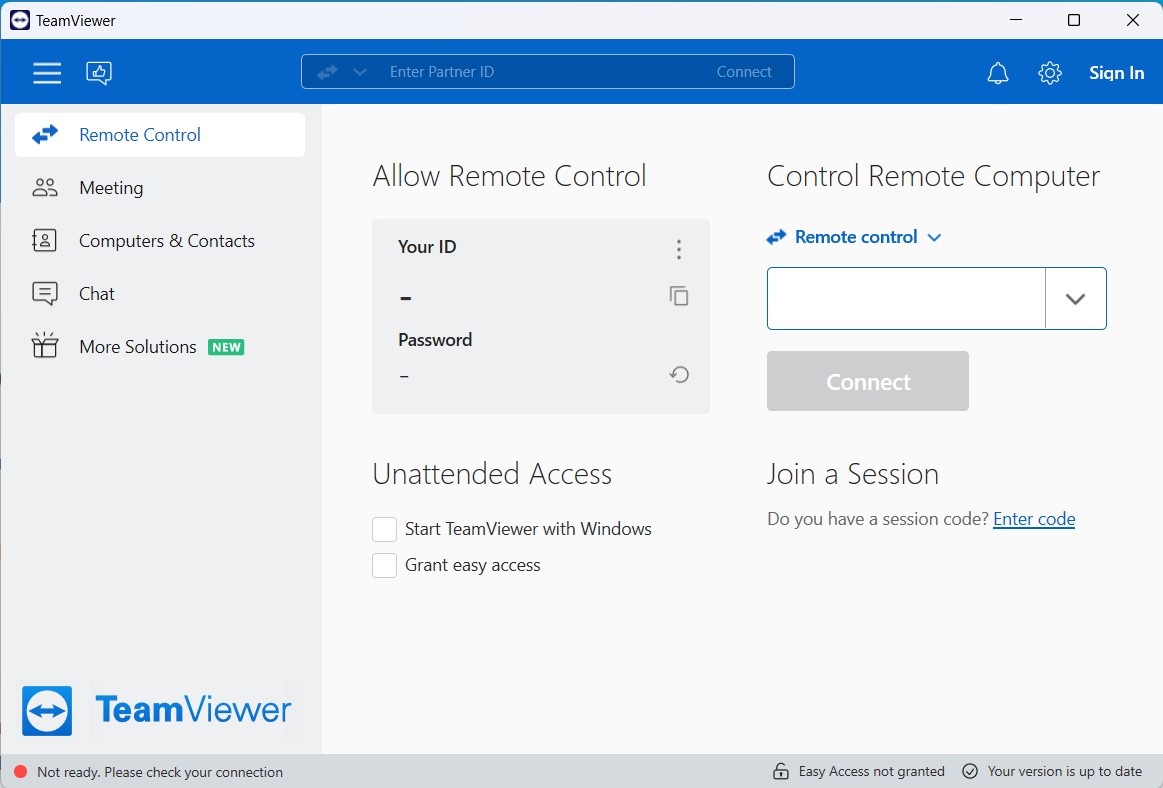1163x788 pixels.
Task: Maximize the TeamViewer window
Action: [x=1073, y=20]
